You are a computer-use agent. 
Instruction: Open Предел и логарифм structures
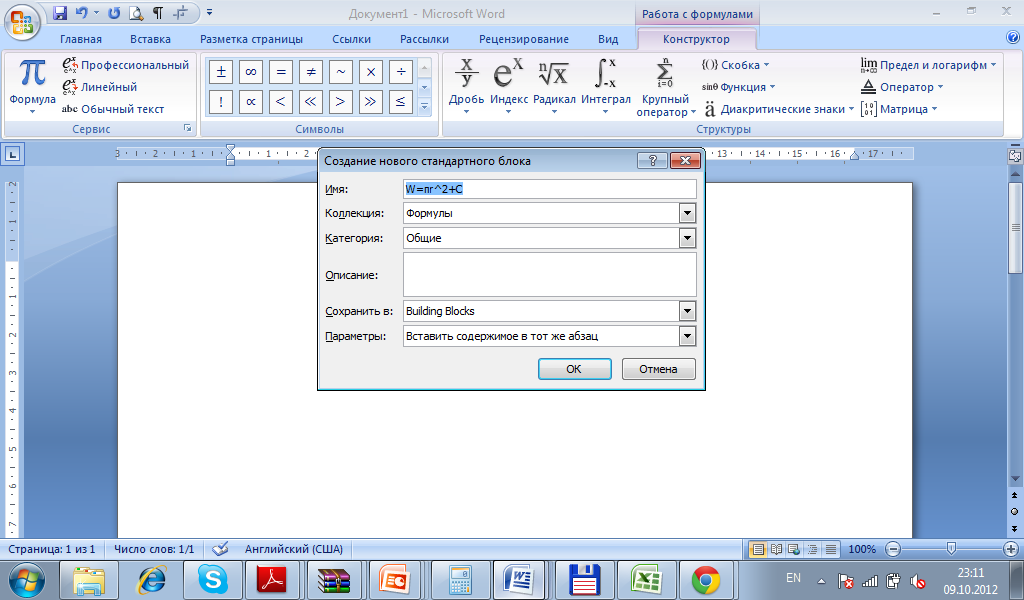(x=928, y=65)
